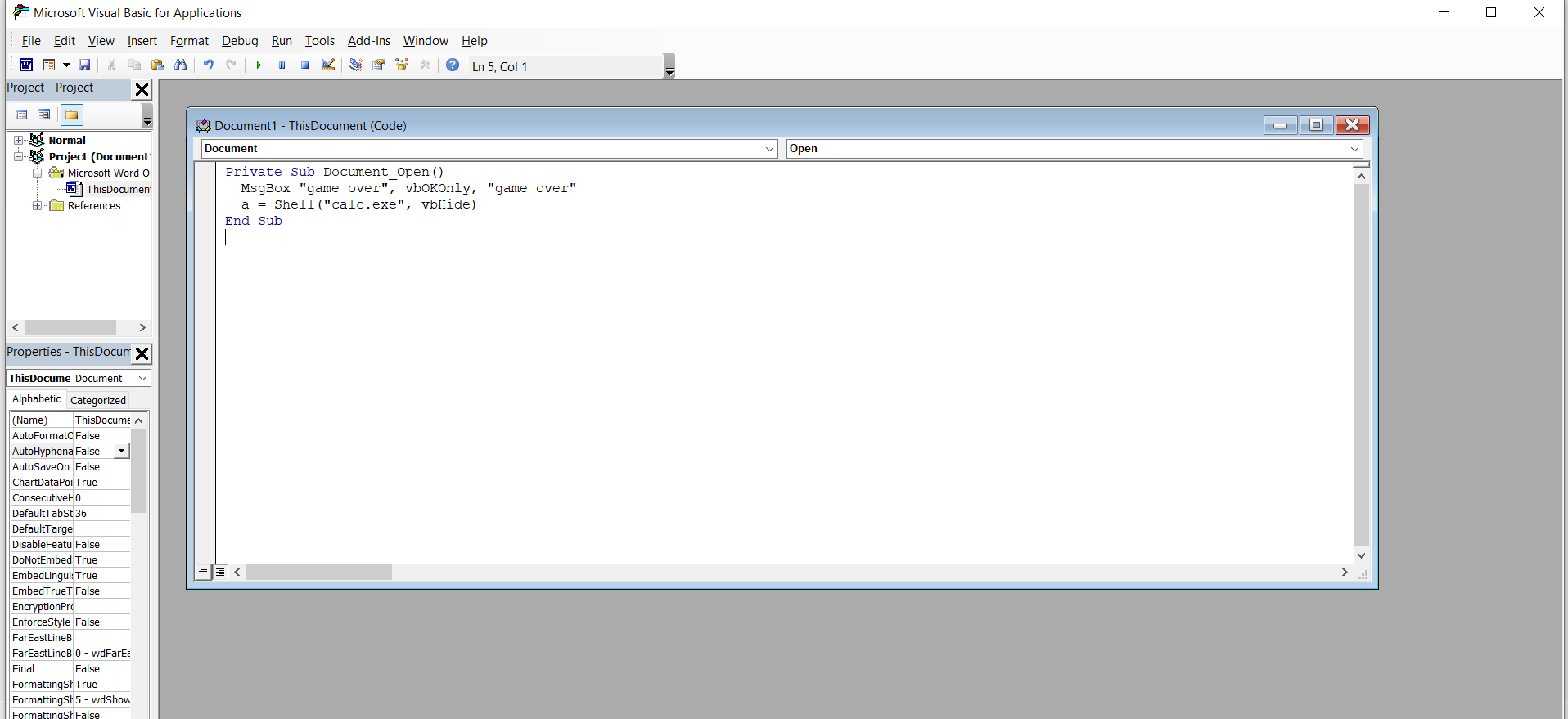Click the code window title bar icon
Image resolution: width=1568 pixels, height=719 pixels.
point(203,125)
